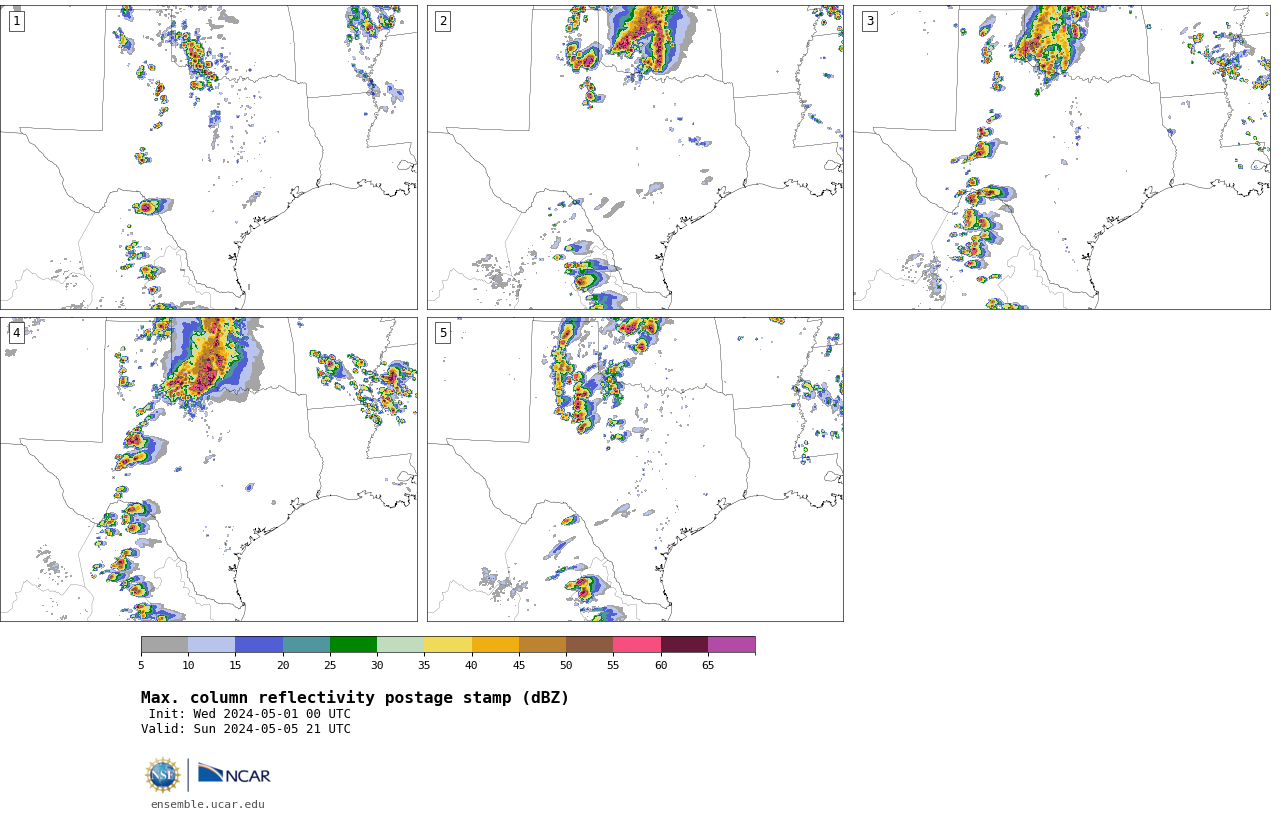Click the colorbar tick label 20
1280x815 pixels.
(x=283, y=666)
